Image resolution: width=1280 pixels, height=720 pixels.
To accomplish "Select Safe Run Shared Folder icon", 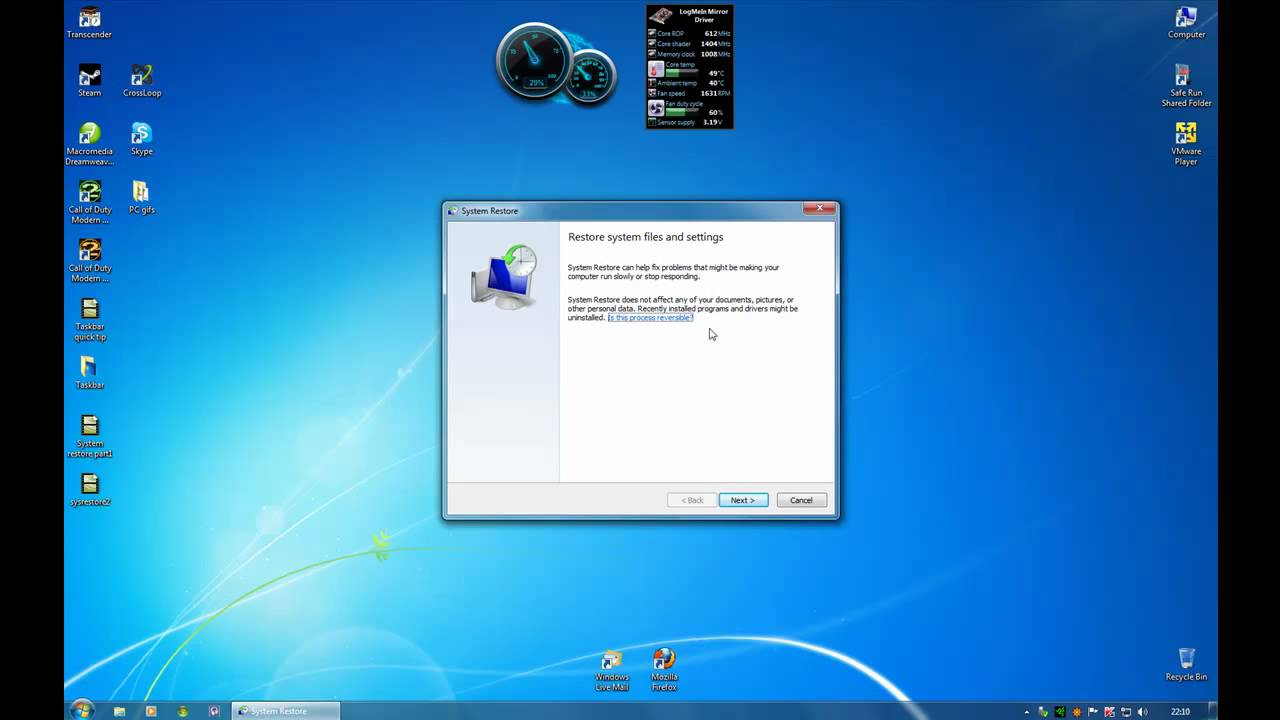I will (x=1186, y=86).
